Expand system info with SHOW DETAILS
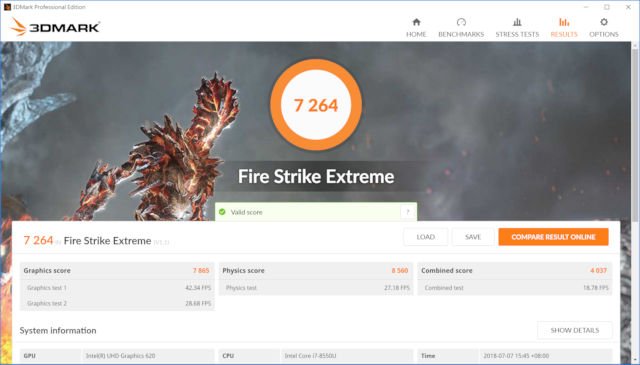The height and width of the screenshot is (365, 640). pos(575,330)
